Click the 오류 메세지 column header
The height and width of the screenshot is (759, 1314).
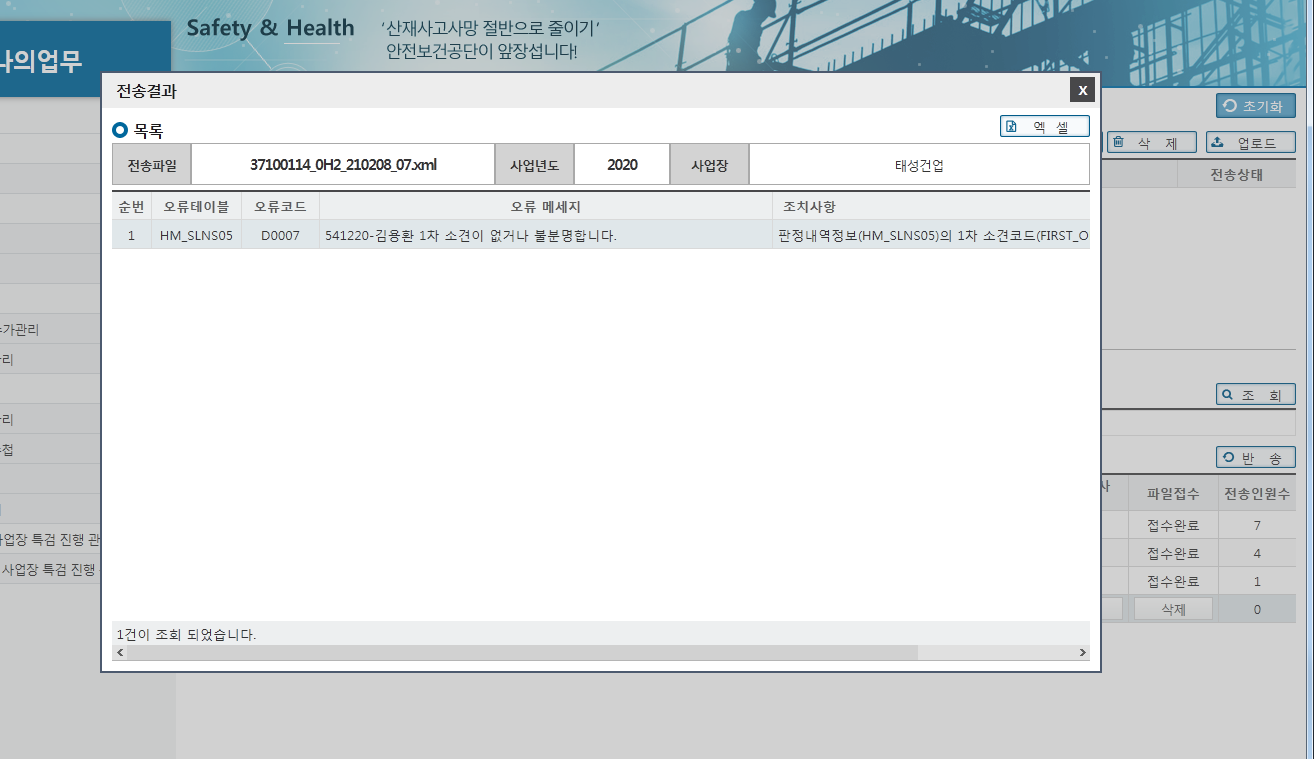pyautogui.click(x=545, y=207)
